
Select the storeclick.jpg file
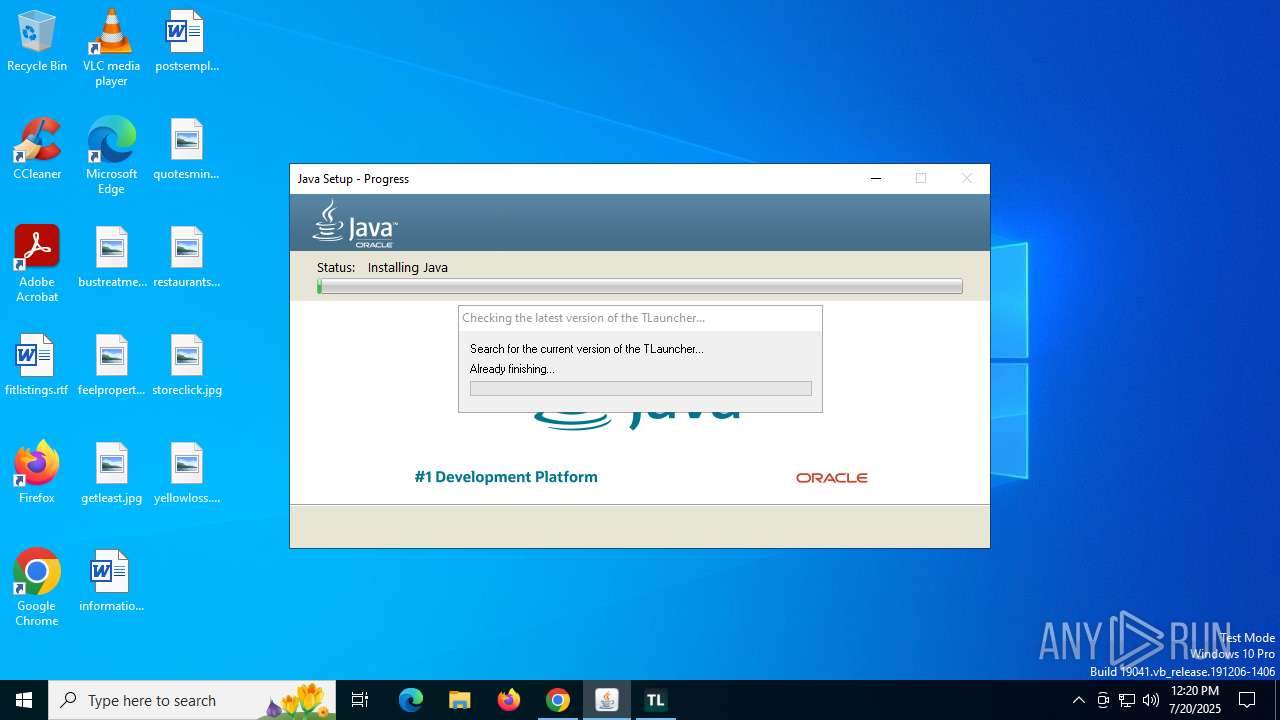(x=186, y=366)
